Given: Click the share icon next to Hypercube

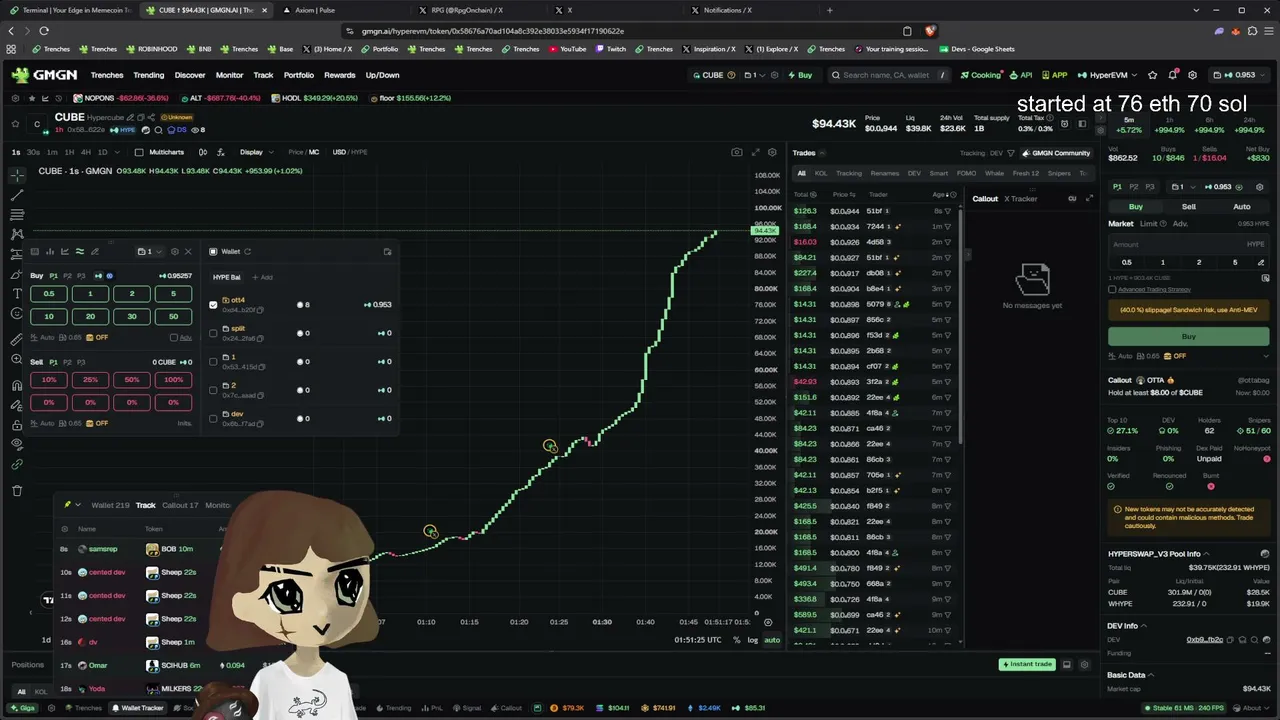Looking at the screenshot, I should pos(151,117).
